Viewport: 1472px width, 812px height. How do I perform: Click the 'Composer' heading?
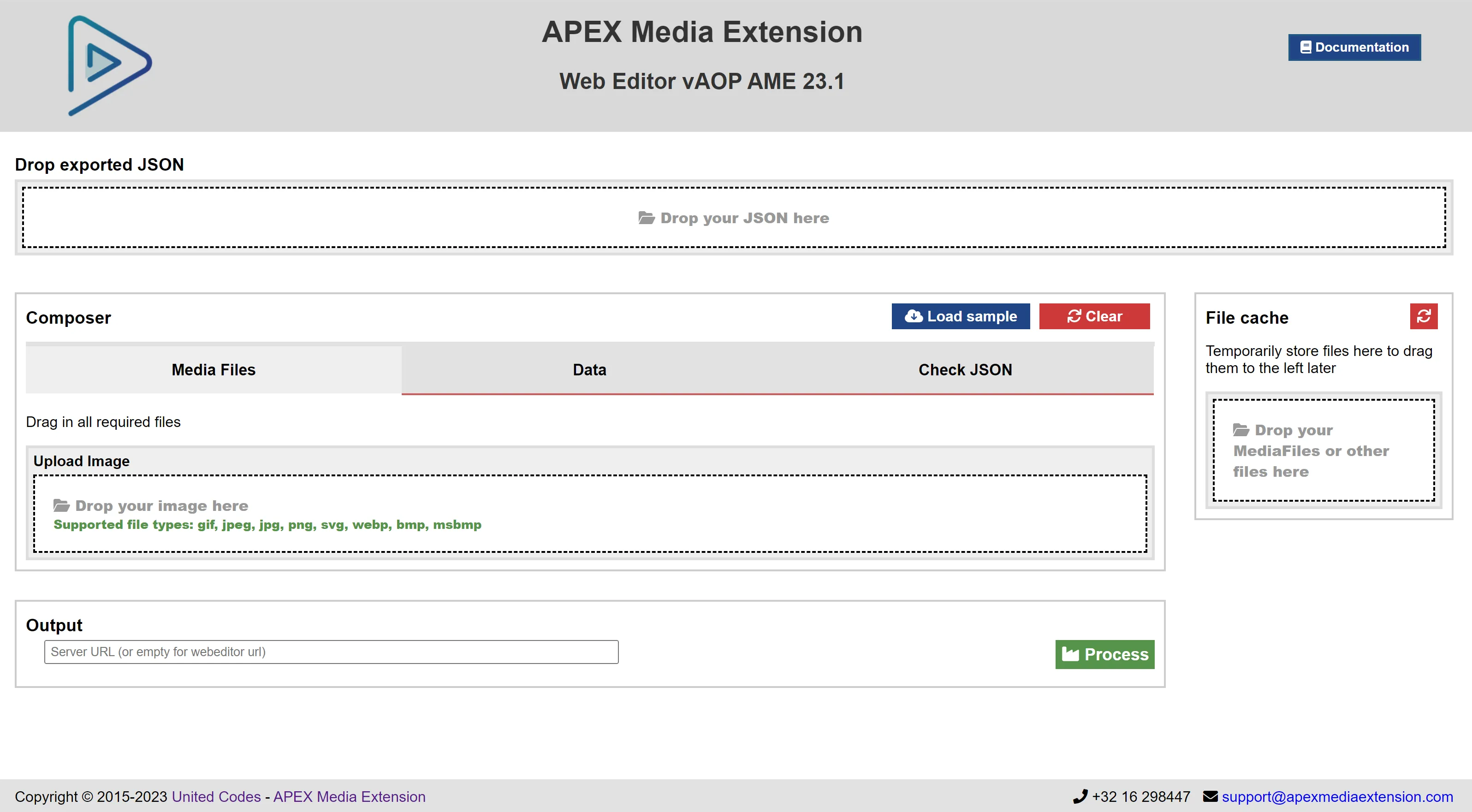[68, 318]
